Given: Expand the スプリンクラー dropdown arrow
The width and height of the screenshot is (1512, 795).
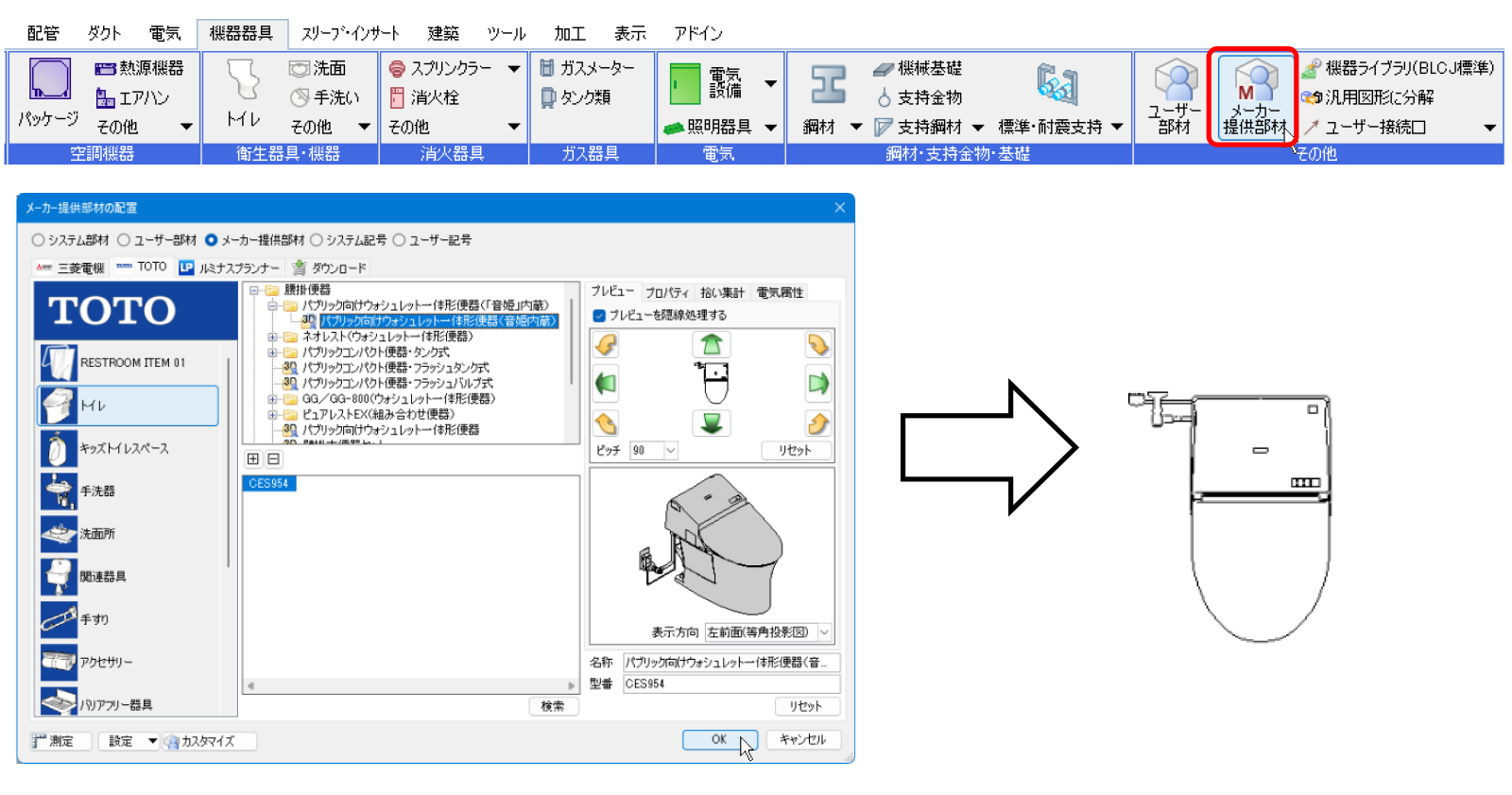Looking at the screenshot, I should (x=514, y=68).
